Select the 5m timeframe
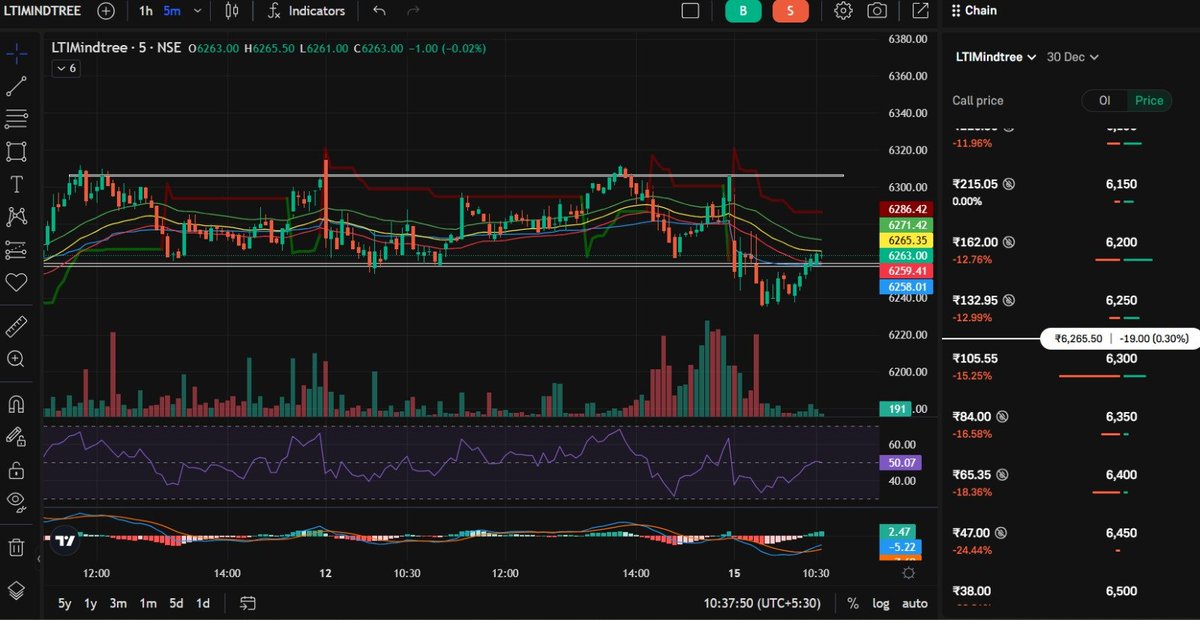Screen dimensions: 1200x620 [x=172, y=11]
